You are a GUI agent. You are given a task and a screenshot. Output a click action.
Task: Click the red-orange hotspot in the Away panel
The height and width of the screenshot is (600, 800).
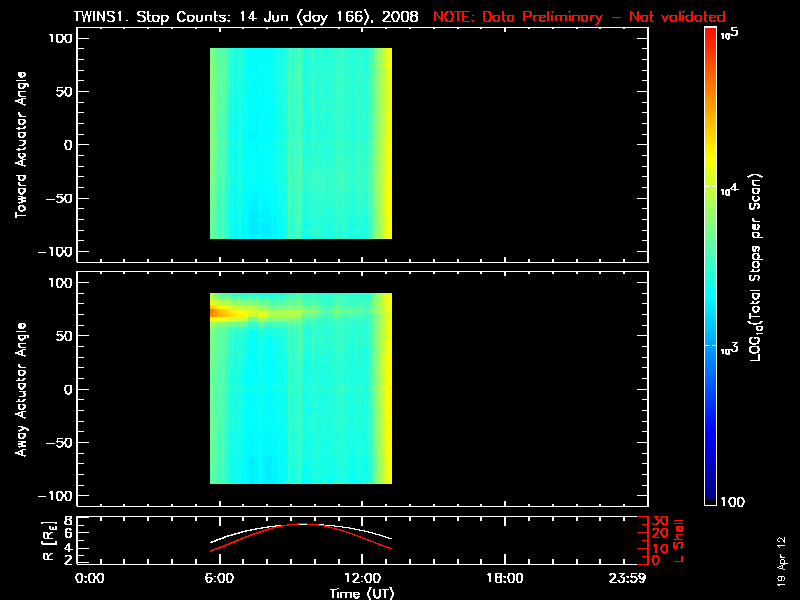pyautogui.click(x=219, y=313)
